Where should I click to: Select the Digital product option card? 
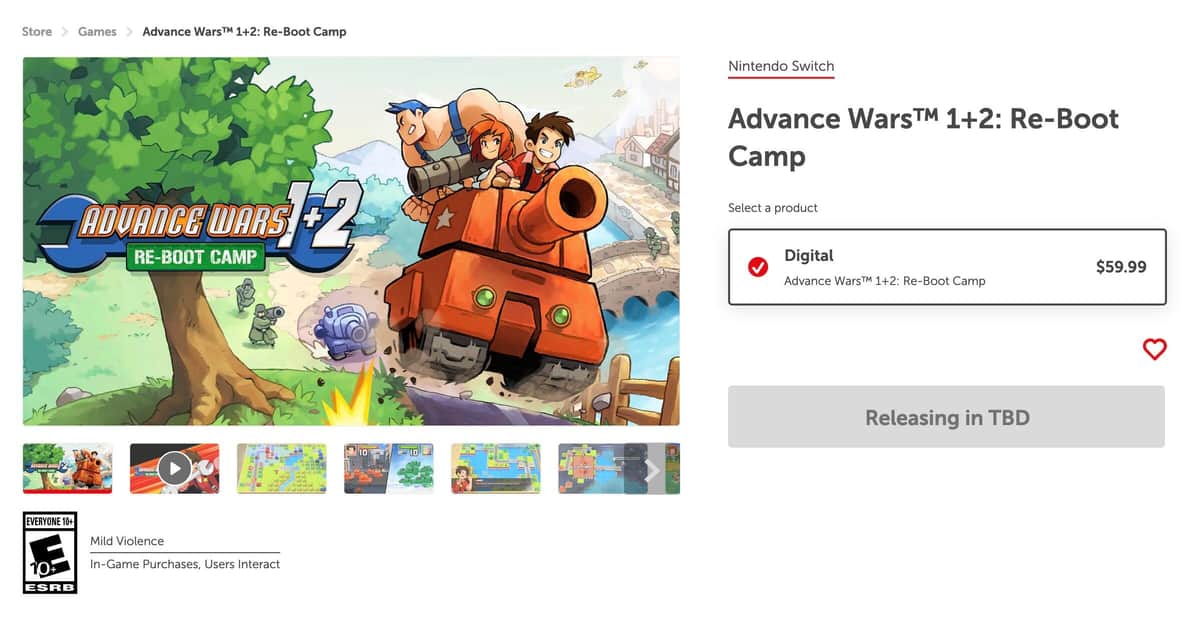pyautogui.click(x=946, y=267)
